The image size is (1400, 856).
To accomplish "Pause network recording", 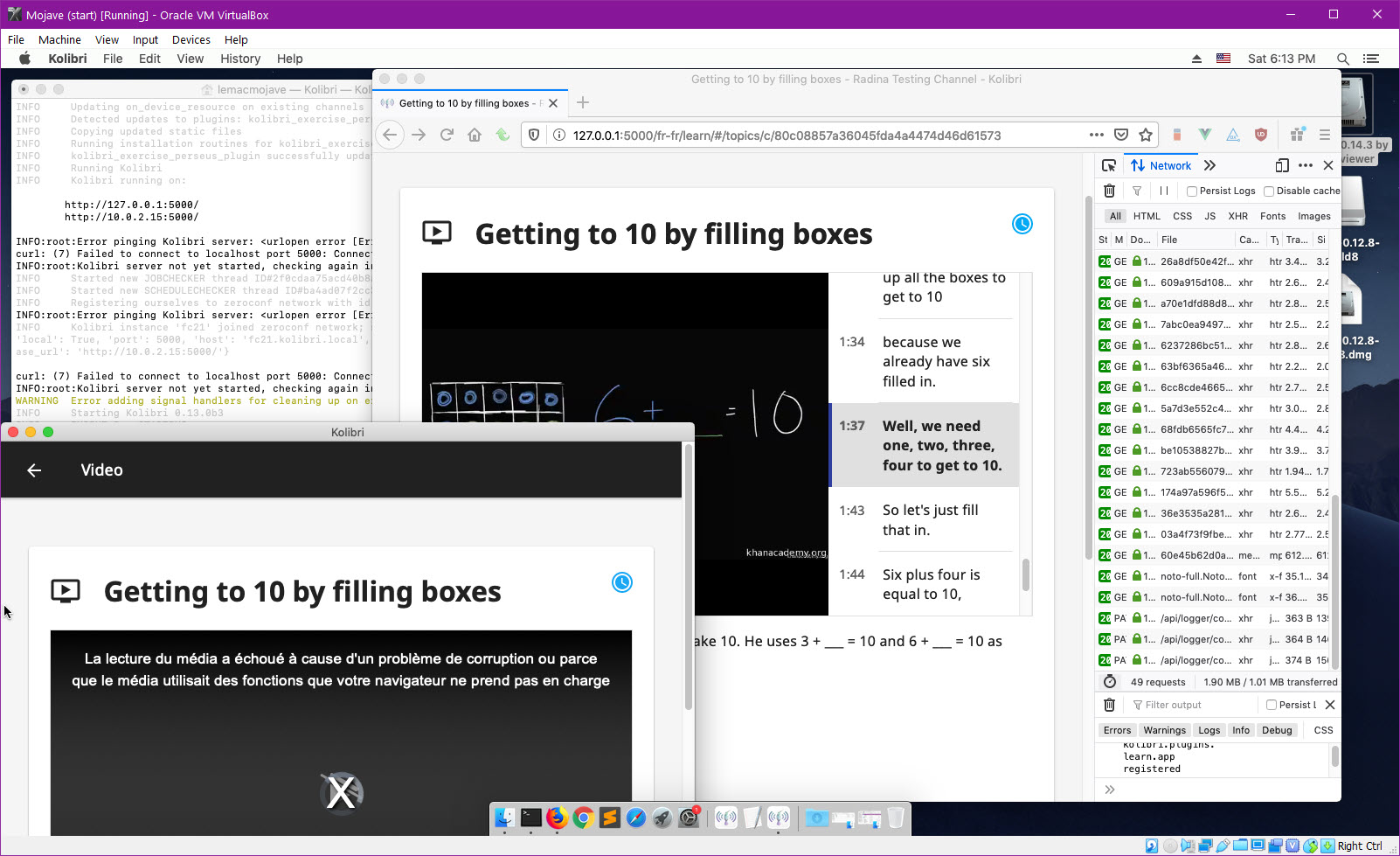I will click(1164, 191).
